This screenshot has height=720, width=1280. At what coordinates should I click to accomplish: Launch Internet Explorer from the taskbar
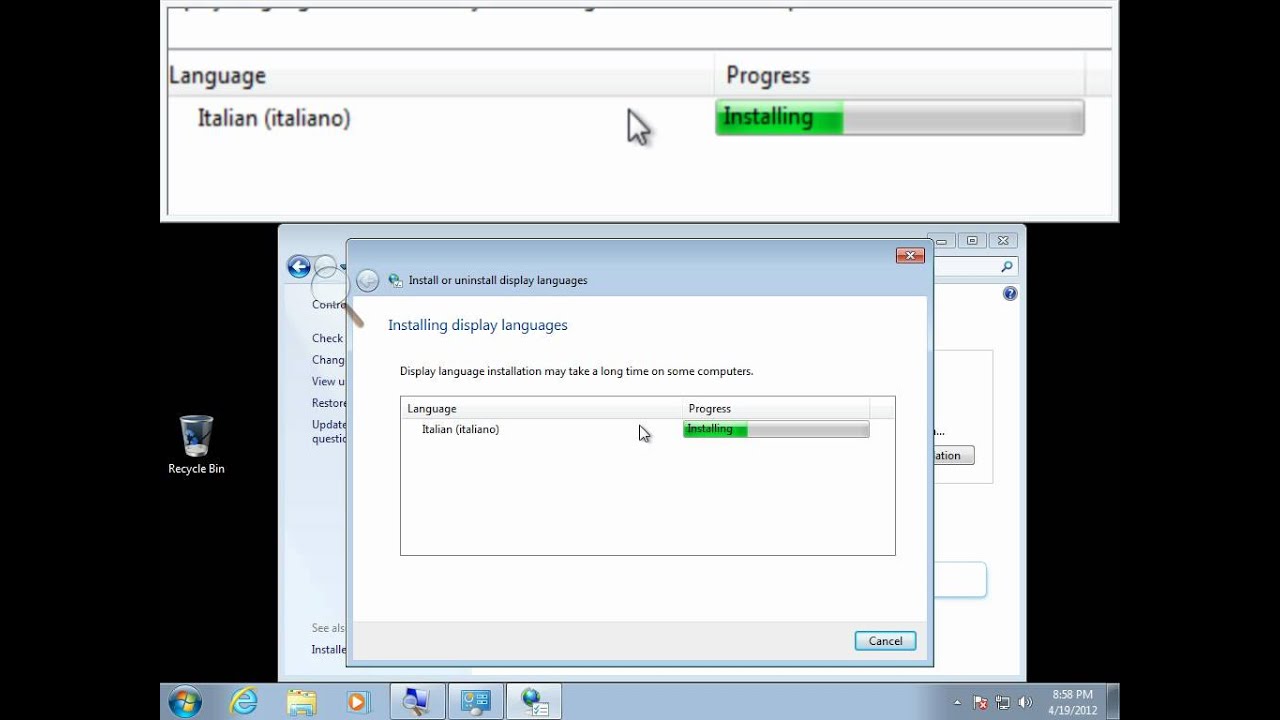(x=243, y=702)
